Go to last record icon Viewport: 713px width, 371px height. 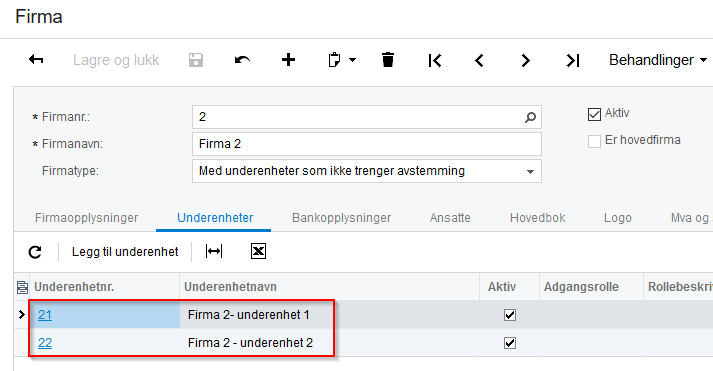pyautogui.click(x=573, y=60)
